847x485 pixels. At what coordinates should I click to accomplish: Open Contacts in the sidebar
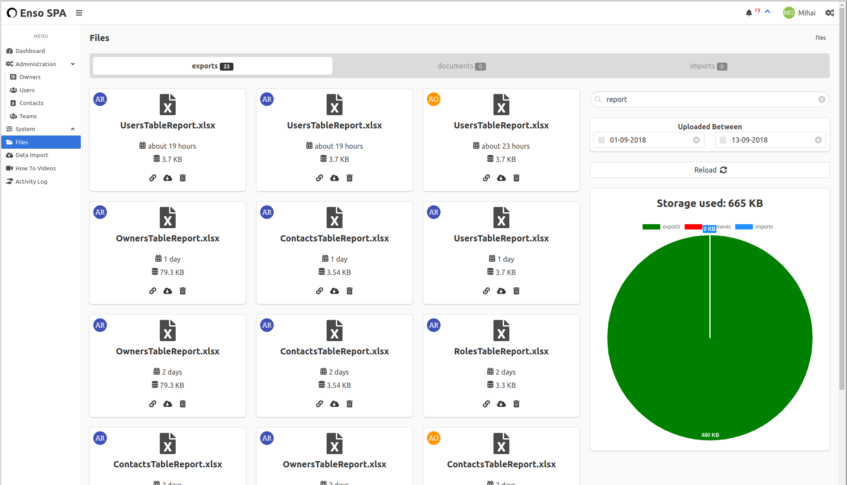(x=31, y=103)
